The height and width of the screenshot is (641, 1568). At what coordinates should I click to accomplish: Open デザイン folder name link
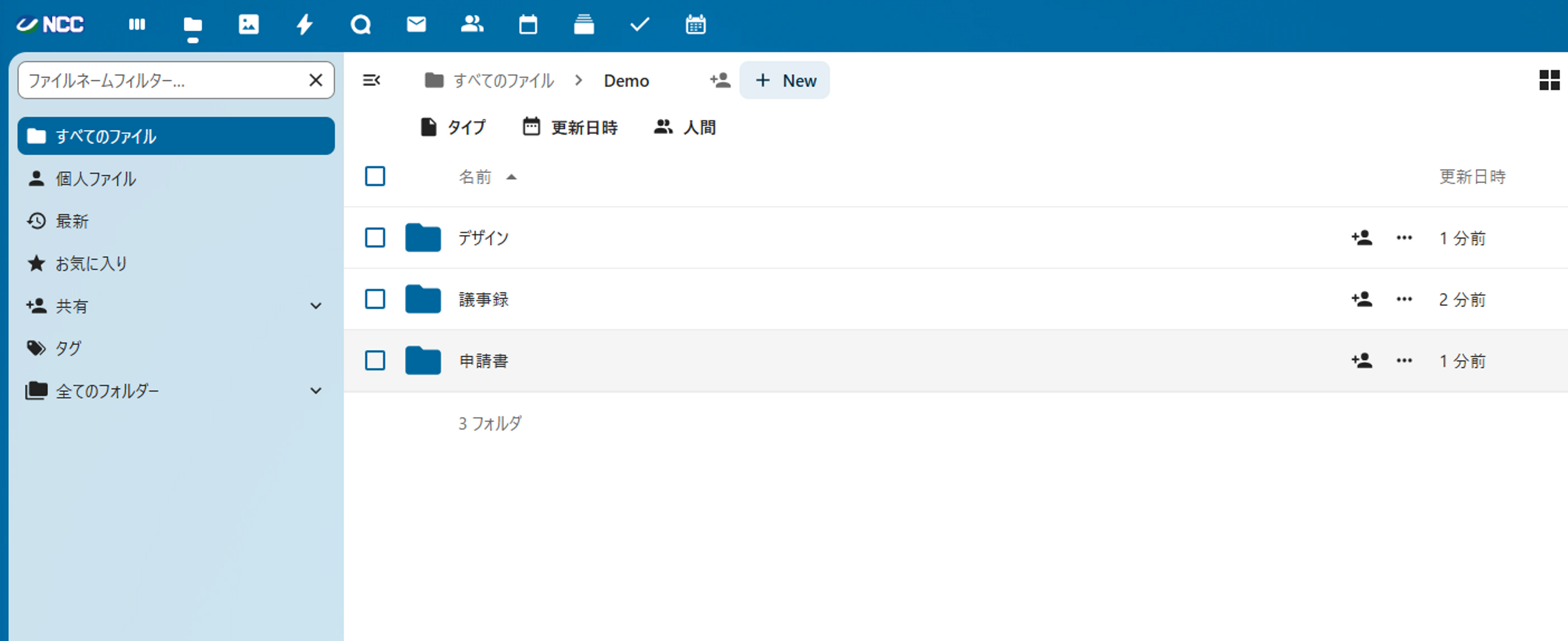click(x=483, y=238)
